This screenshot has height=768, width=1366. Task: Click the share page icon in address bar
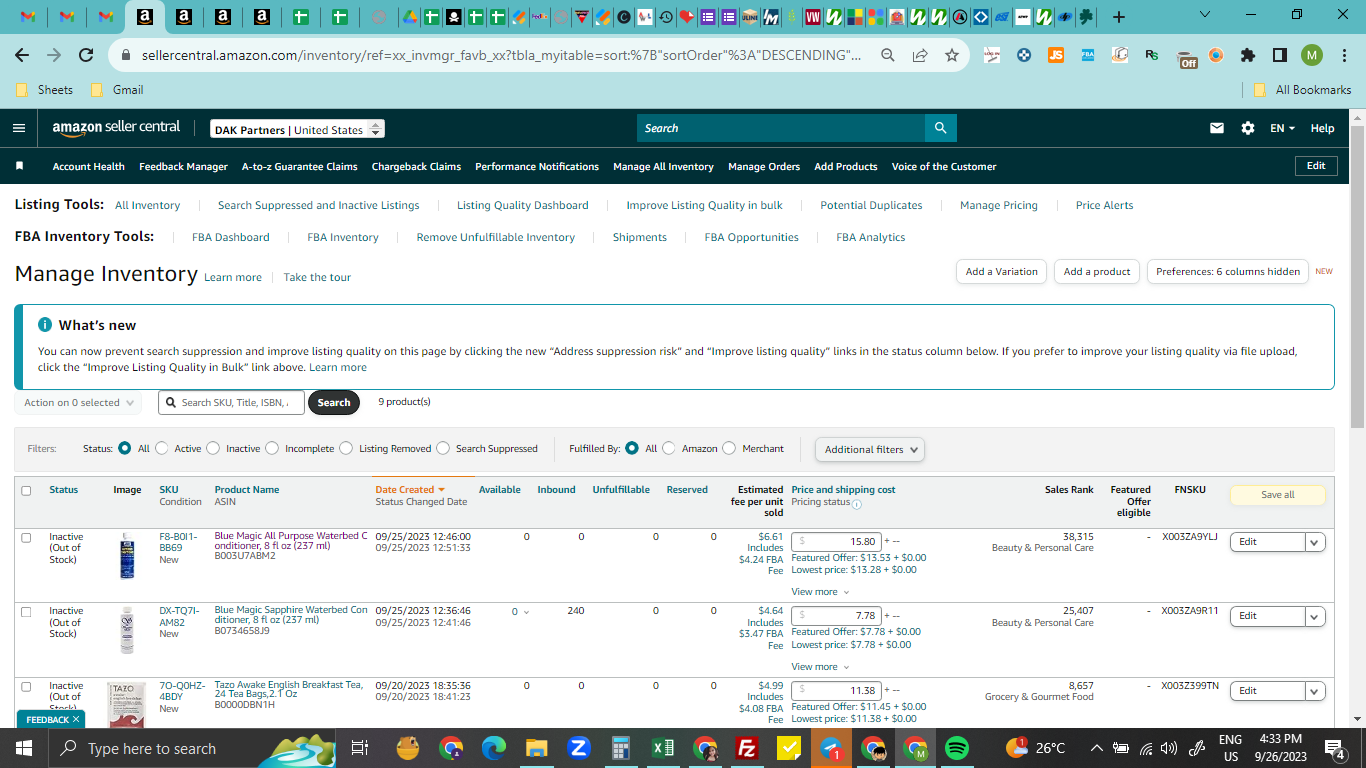(920, 55)
